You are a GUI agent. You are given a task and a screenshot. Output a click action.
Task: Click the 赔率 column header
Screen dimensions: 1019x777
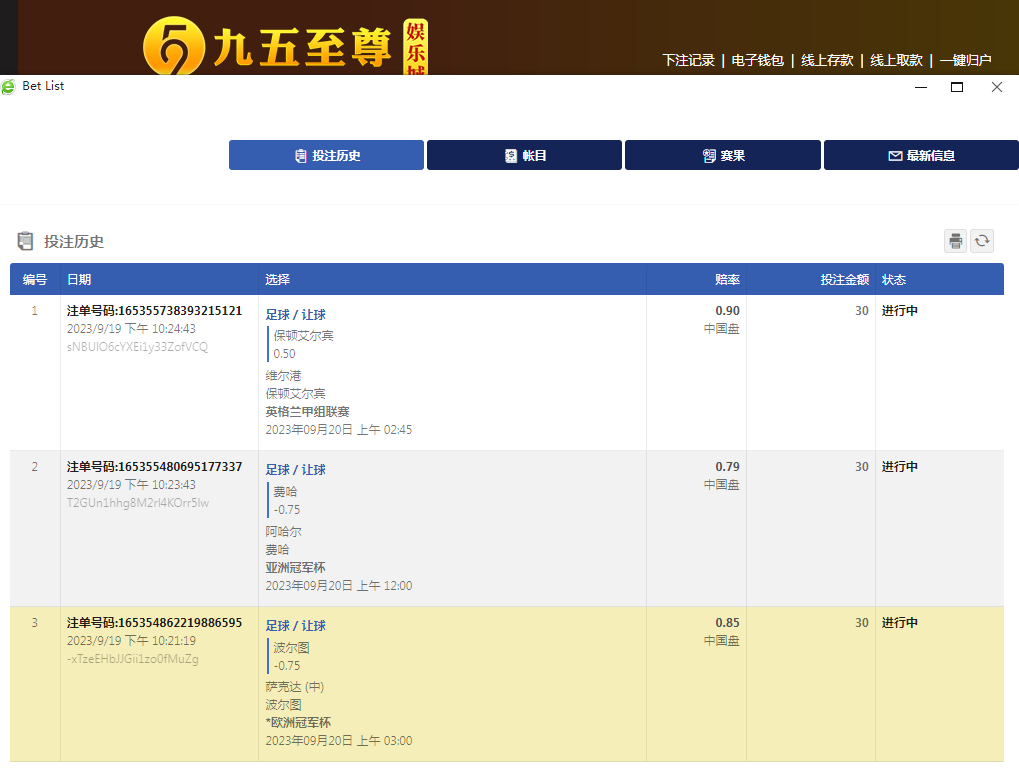727,280
